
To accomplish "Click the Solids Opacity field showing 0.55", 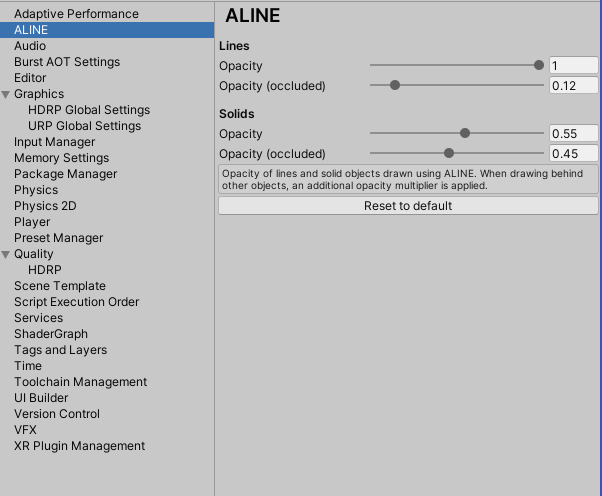I will tap(573, 134).
